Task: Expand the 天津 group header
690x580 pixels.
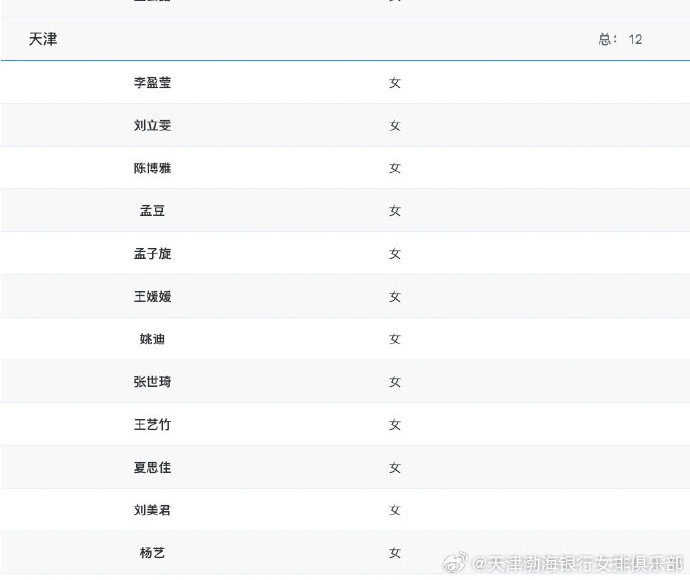Action: pos(43,39)
